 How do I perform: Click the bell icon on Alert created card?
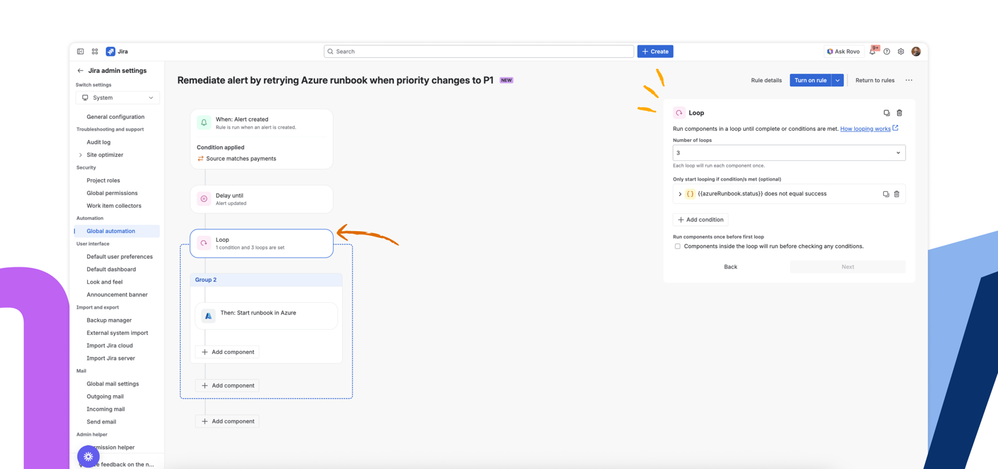click(204, 122)
